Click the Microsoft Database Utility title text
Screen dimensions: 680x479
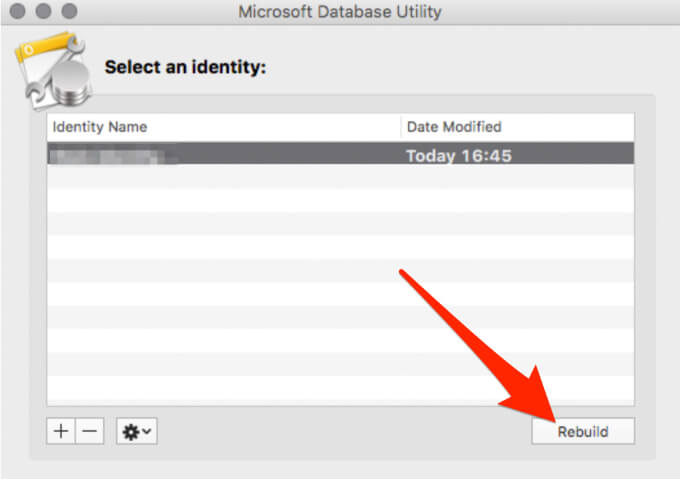341,12
